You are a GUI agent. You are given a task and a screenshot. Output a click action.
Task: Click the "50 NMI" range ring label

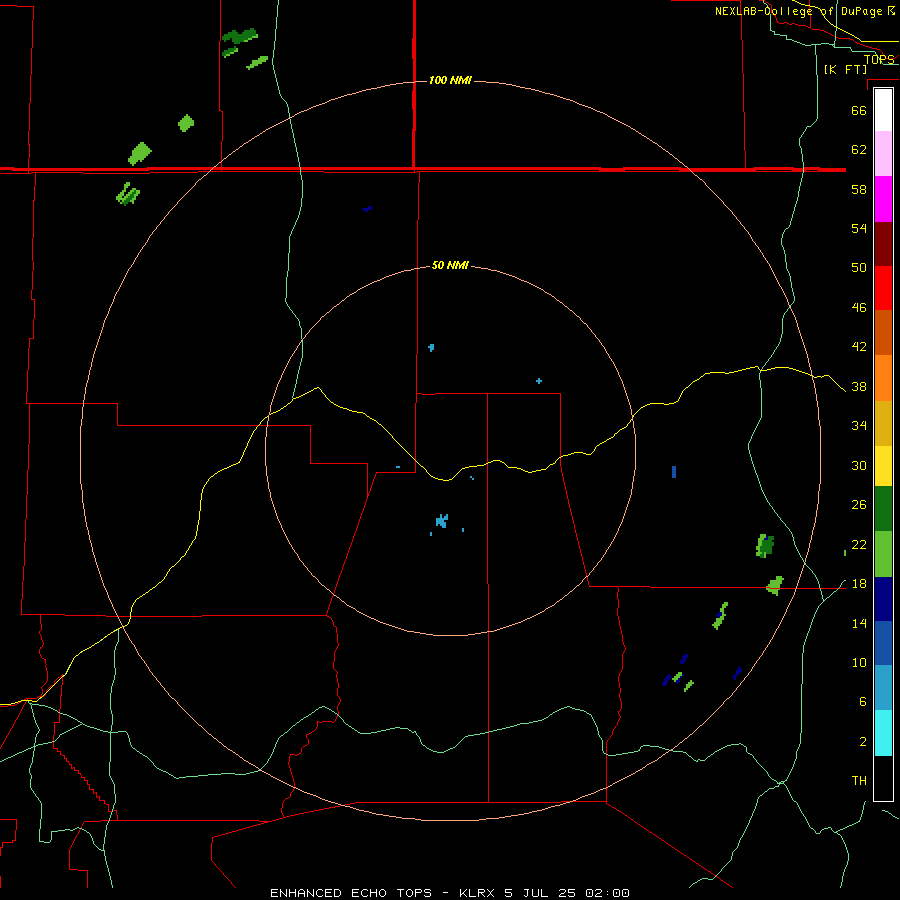tap(450, 265)
